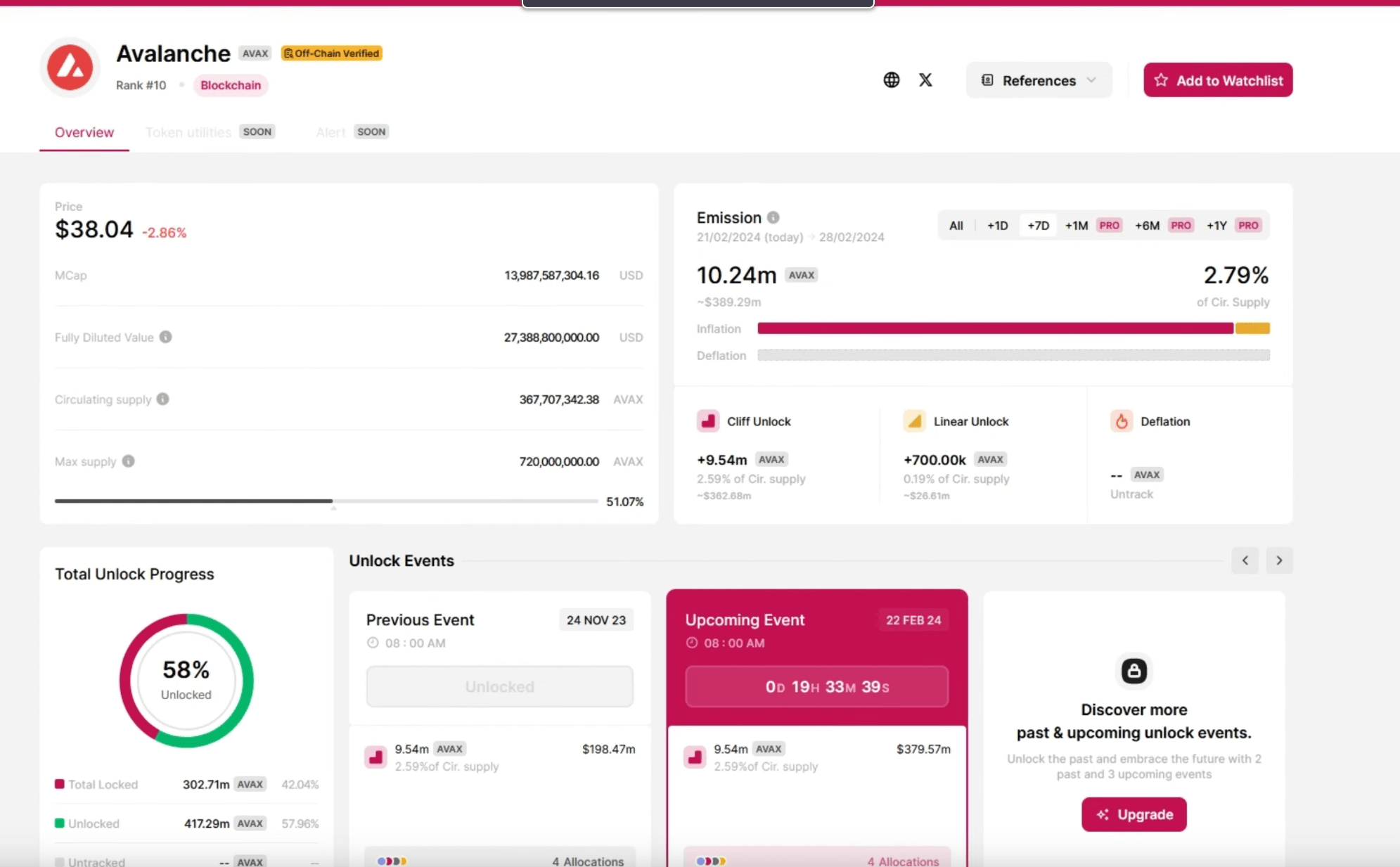Click the Upgrade button
Viewport: 1400px width, 867px height.
click(x=1133, y=814)
